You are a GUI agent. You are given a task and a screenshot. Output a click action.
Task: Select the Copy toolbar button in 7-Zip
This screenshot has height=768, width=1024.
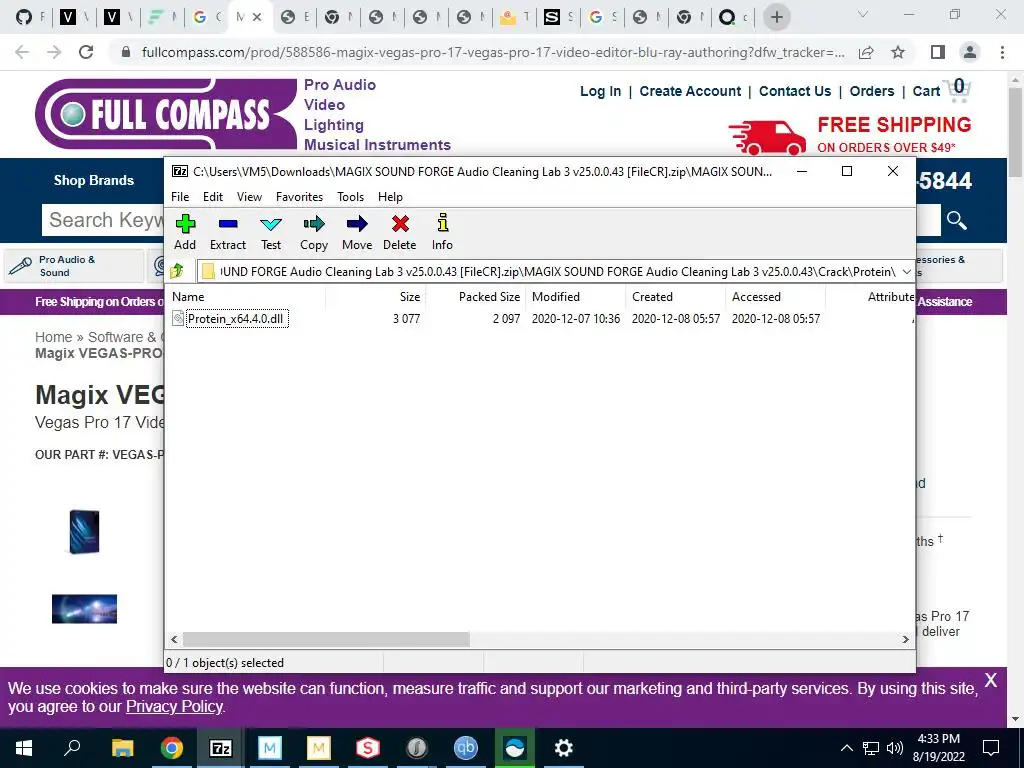pyautogui.click(x=313, y=232)
